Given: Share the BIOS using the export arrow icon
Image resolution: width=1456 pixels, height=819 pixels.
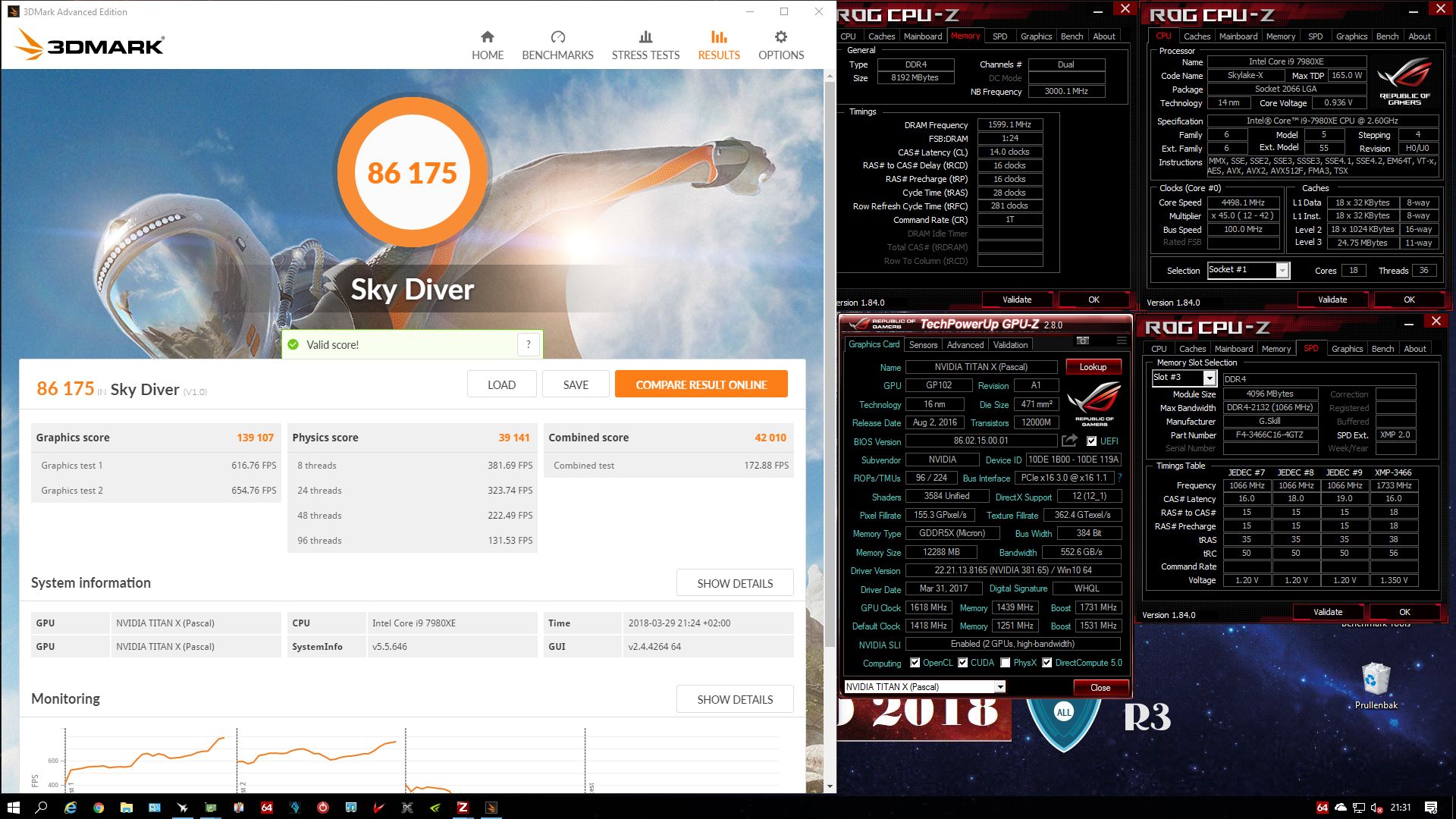Looking at the screenshot, I should tap(1069, 441).
